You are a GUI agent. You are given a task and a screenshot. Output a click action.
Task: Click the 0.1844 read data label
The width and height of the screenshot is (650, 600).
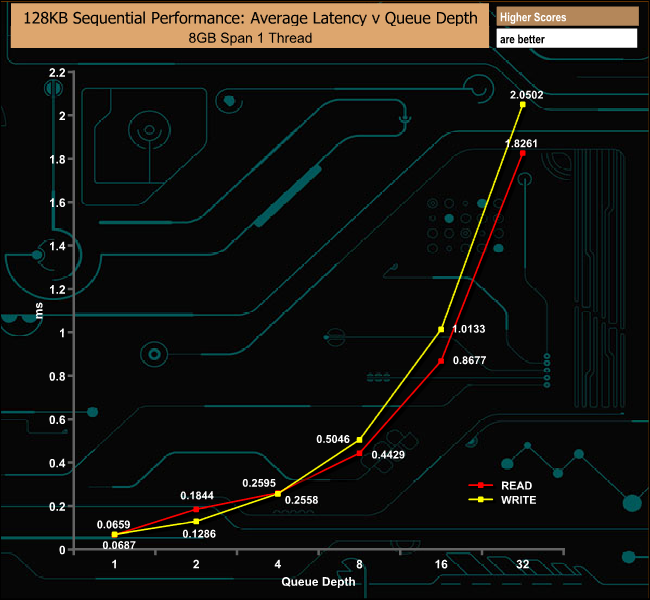point(197,496)
